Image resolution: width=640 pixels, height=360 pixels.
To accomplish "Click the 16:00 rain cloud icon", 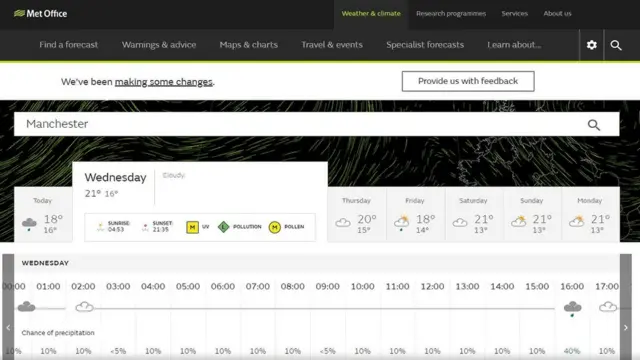I will pyautogui.click(x=572, y=308).
